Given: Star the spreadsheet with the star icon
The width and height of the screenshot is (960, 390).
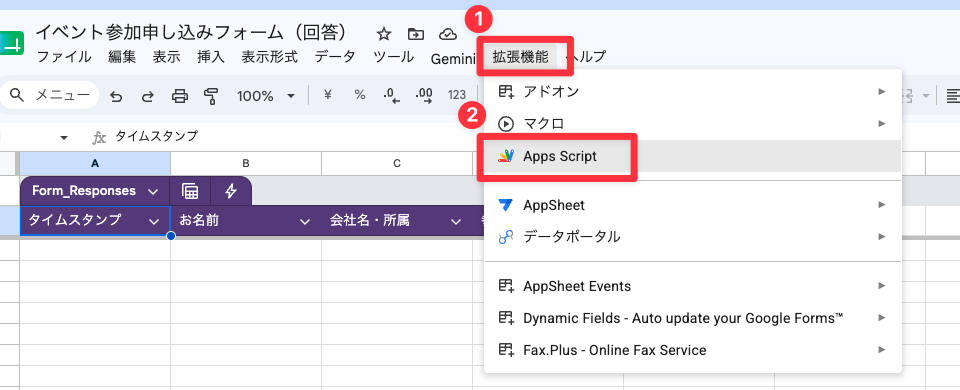Looking at the screenshot, I should 384,34.
